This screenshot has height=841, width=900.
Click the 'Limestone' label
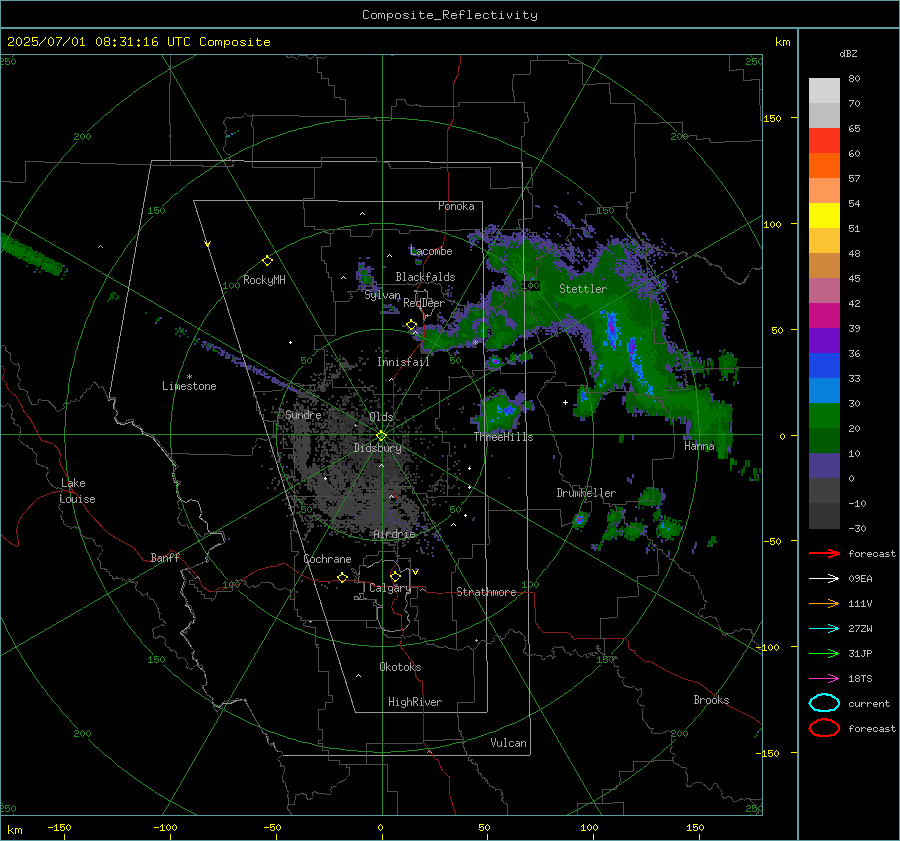pos(189,386)
